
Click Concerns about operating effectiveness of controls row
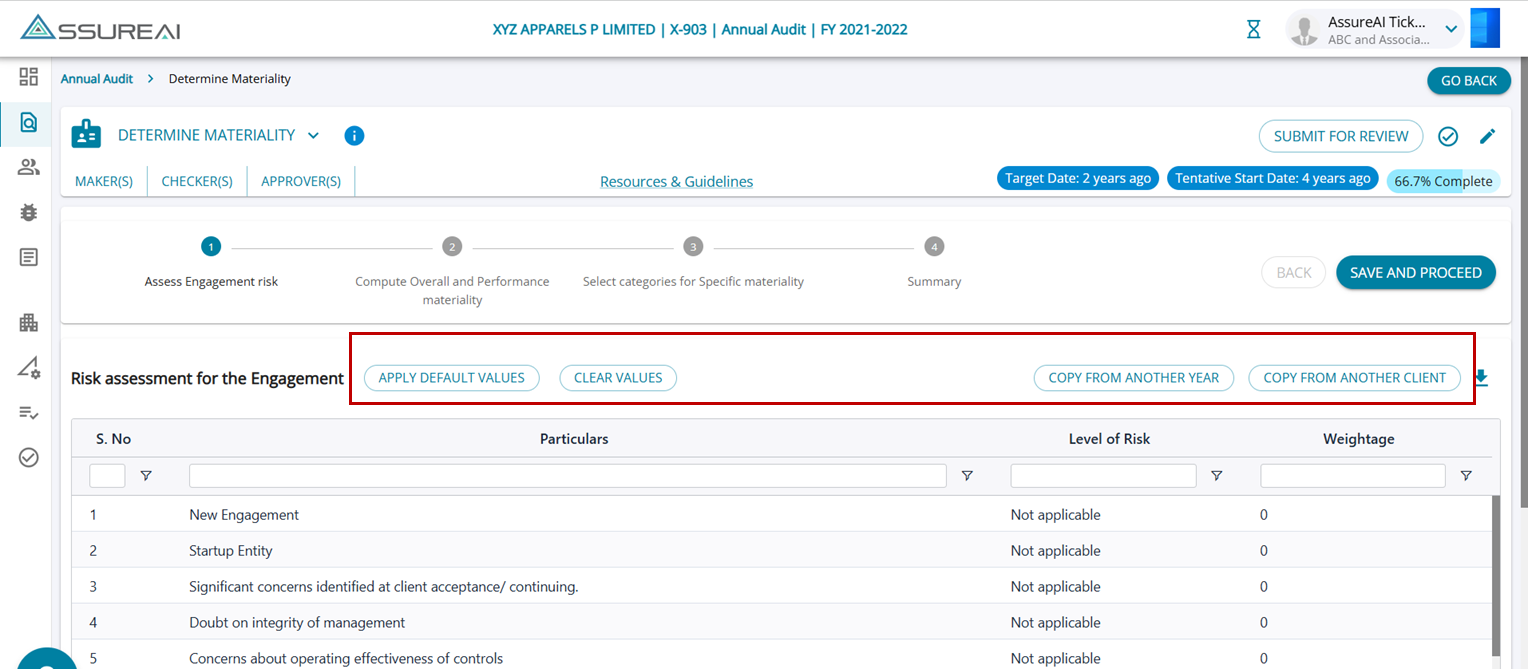[346, 659]
